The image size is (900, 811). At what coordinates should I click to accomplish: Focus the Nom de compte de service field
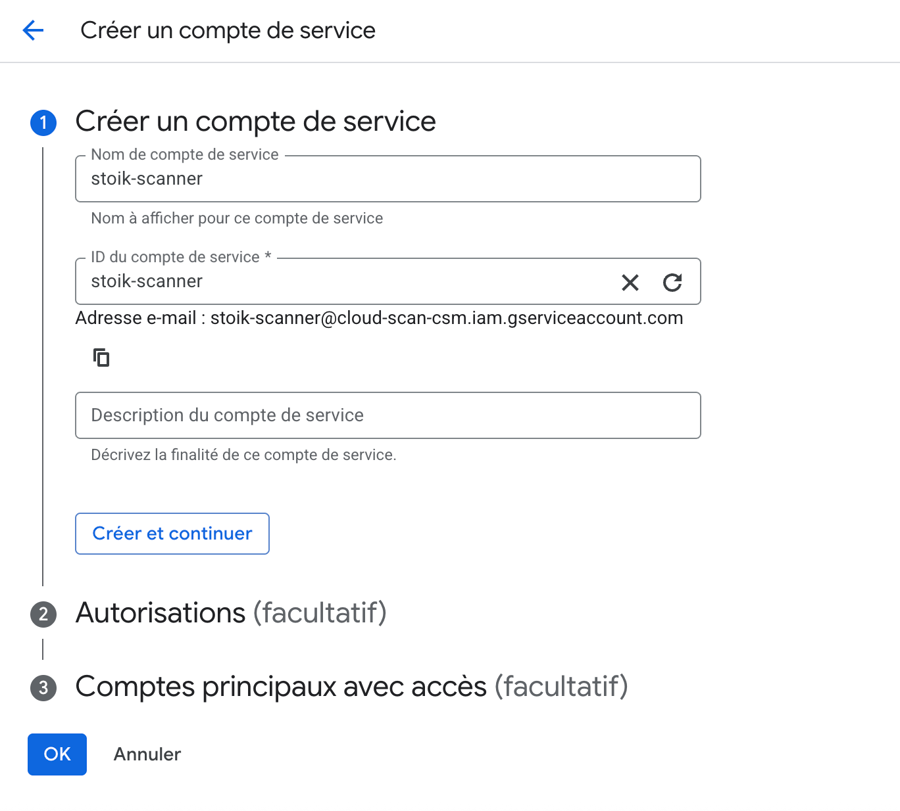pos(387,180)
